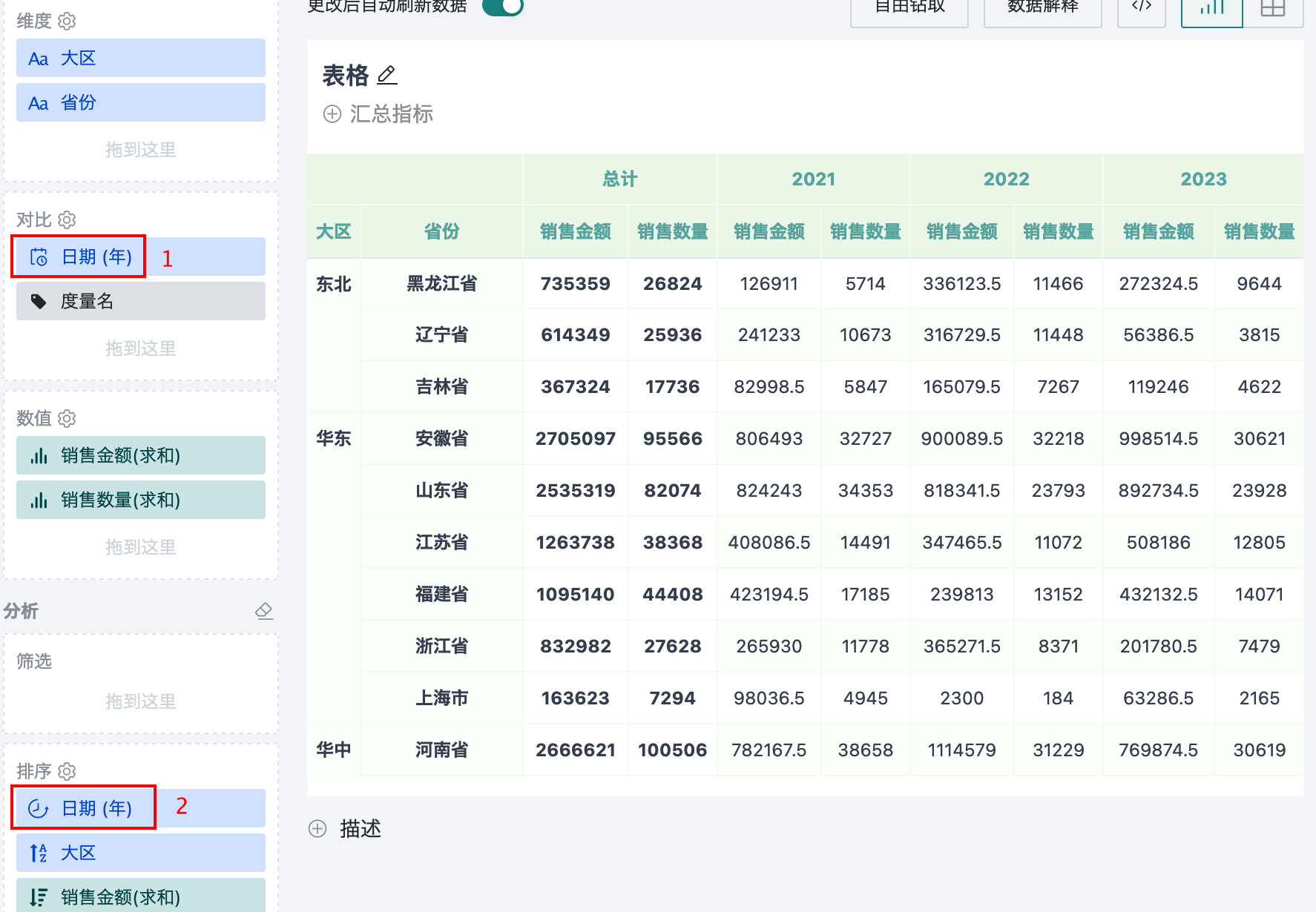Open 销售金额(求和) value field
The width and height of the screenshot is (1316, 912).
tap(141, 455)
